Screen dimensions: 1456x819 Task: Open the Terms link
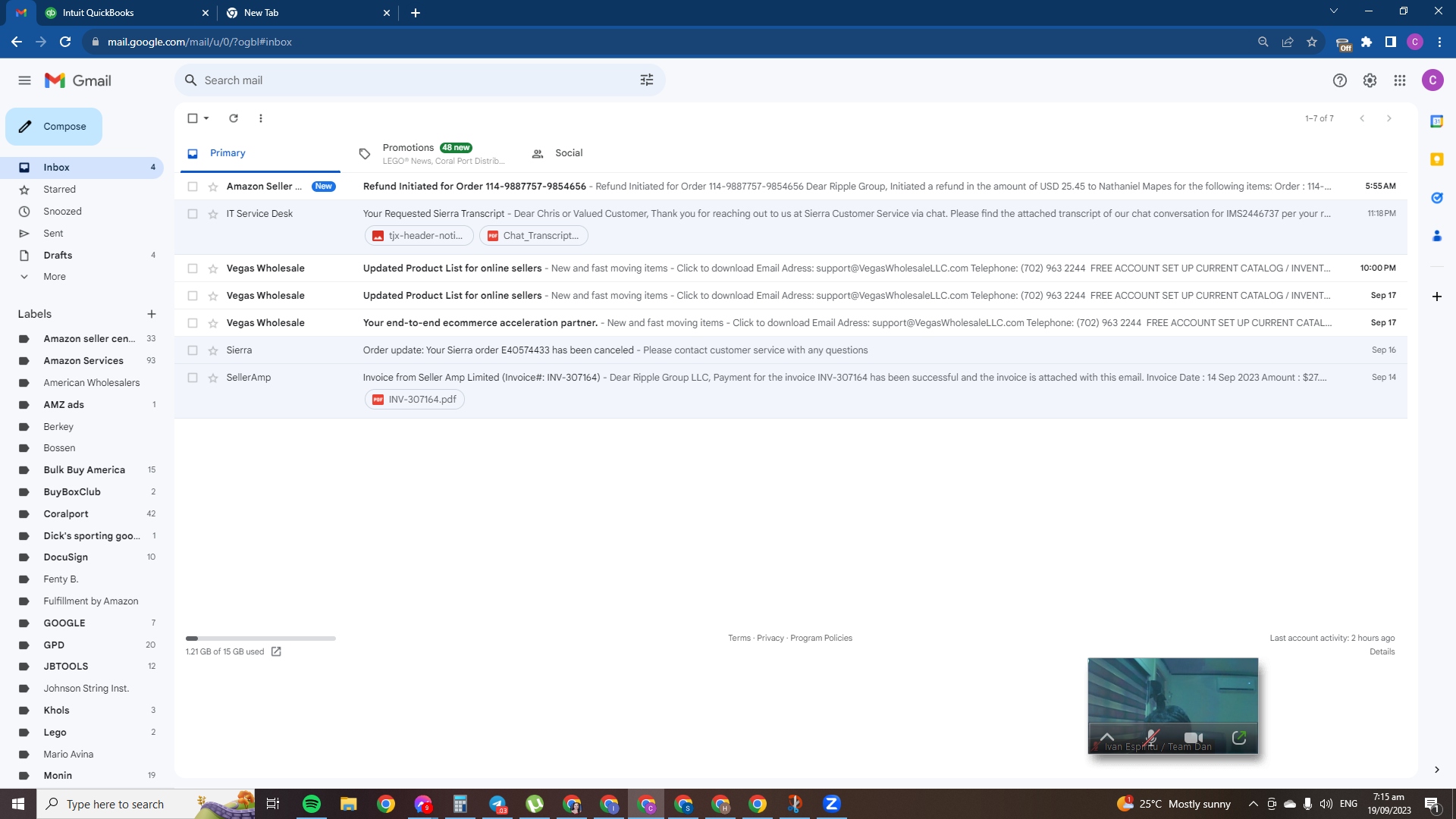(739, 639)
